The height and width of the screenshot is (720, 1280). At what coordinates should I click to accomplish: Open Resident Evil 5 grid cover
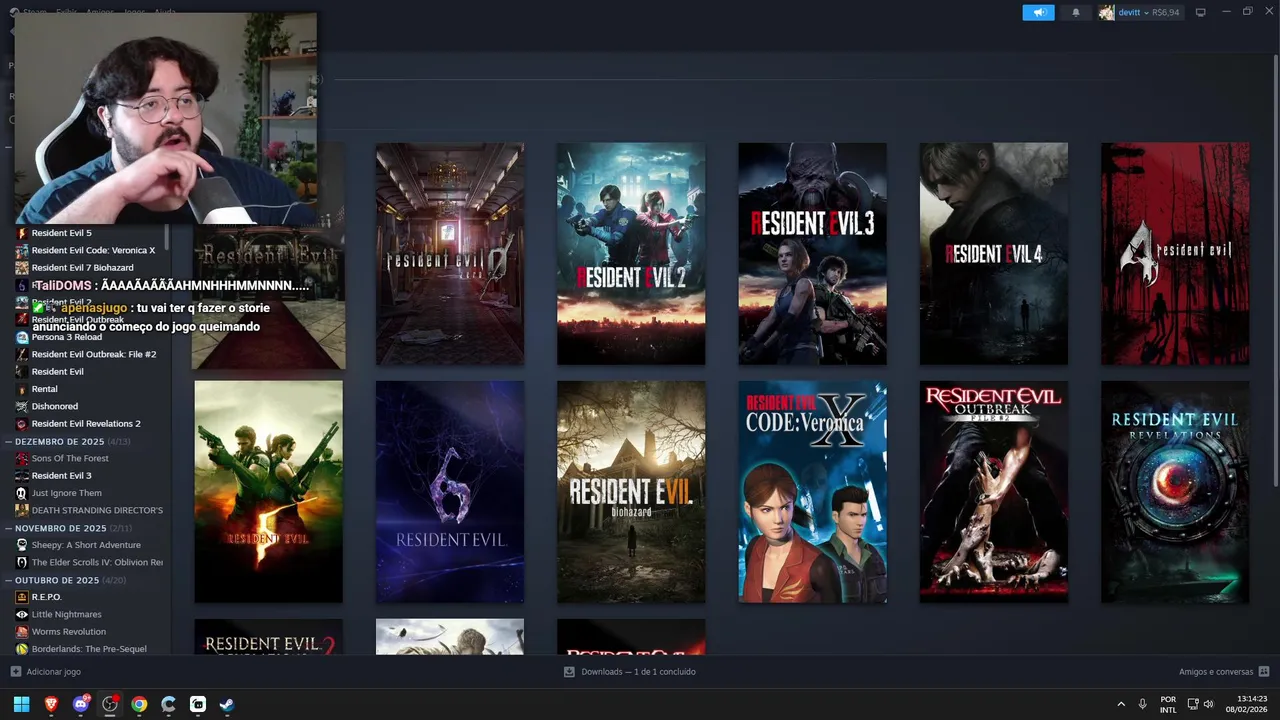coord(268,492)
